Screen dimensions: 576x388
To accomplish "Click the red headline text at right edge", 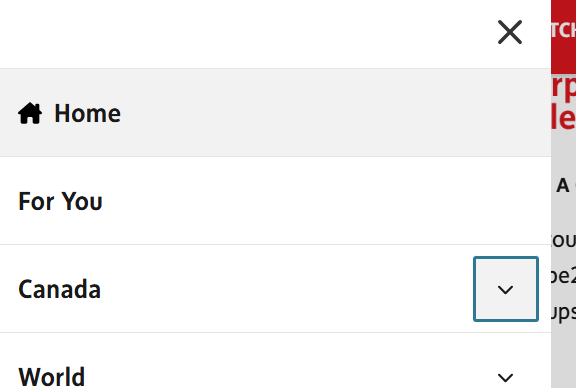I will (564, 102).
